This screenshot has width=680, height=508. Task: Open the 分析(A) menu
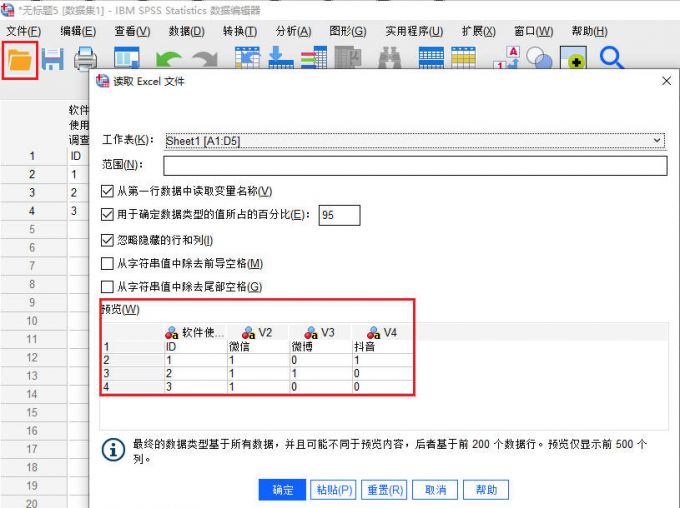(x=294, y=31)
